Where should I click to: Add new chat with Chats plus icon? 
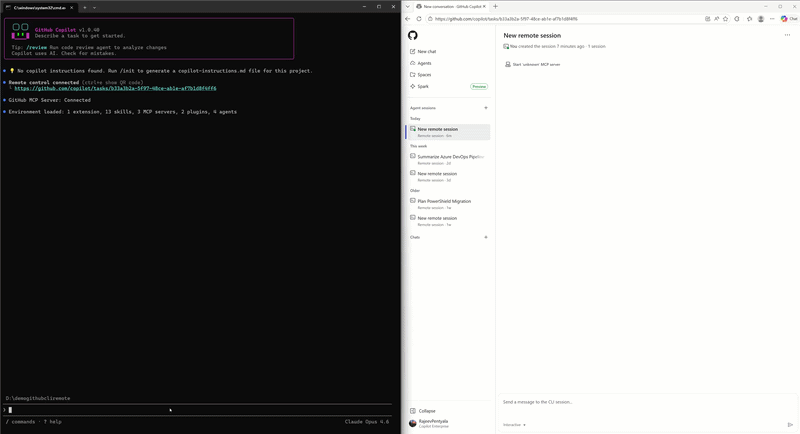point(486,237)
